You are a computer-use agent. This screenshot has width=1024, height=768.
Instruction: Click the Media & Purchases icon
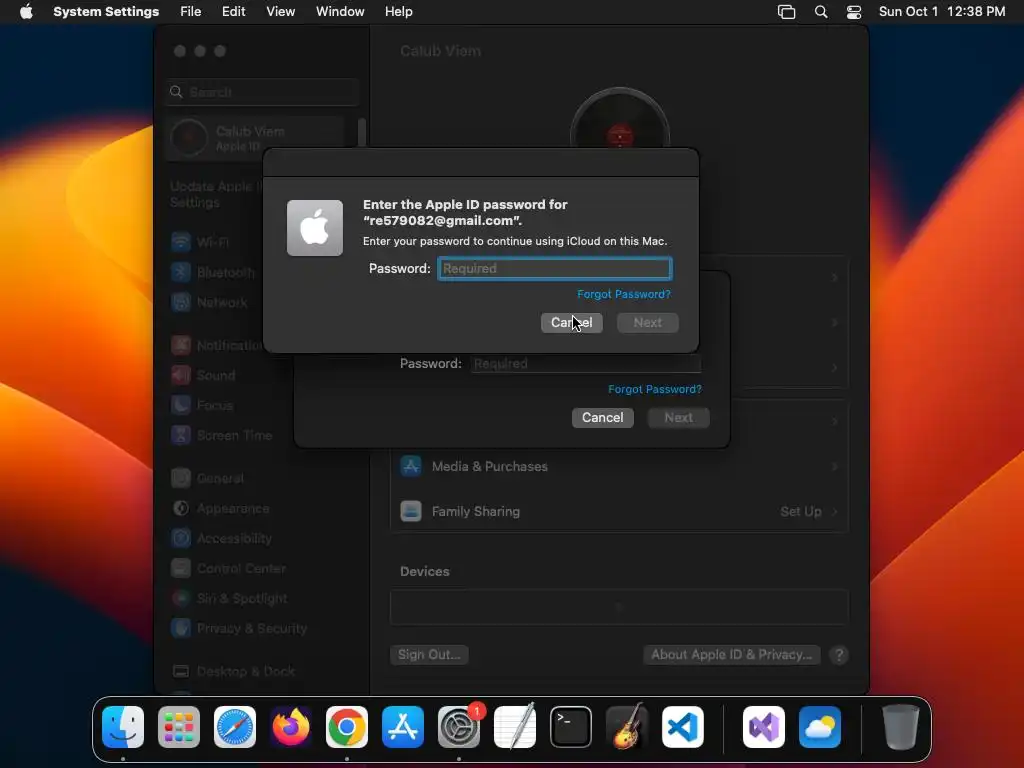pos(411,466)
